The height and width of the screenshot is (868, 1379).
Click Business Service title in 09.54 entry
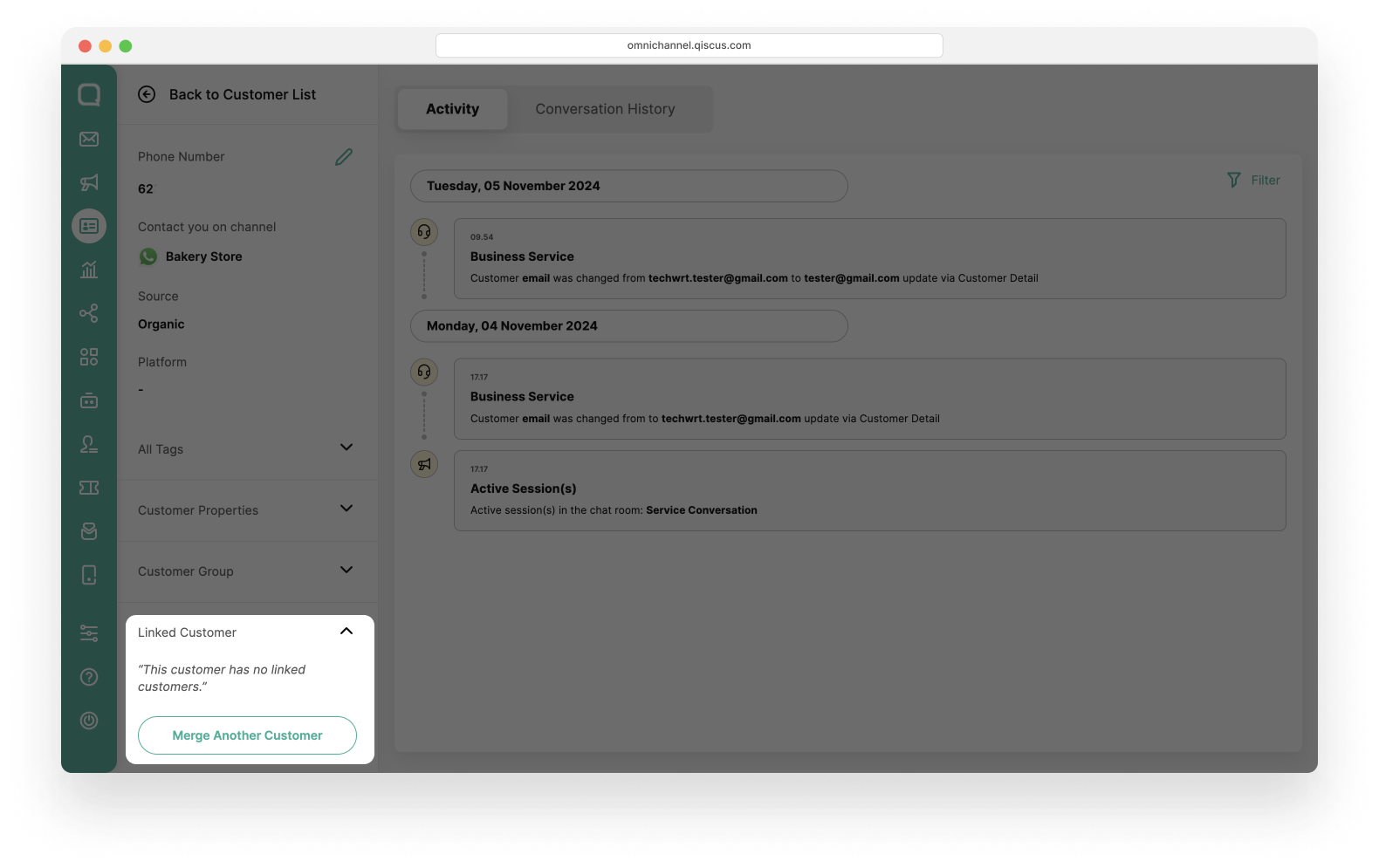[x=522, y=256]
